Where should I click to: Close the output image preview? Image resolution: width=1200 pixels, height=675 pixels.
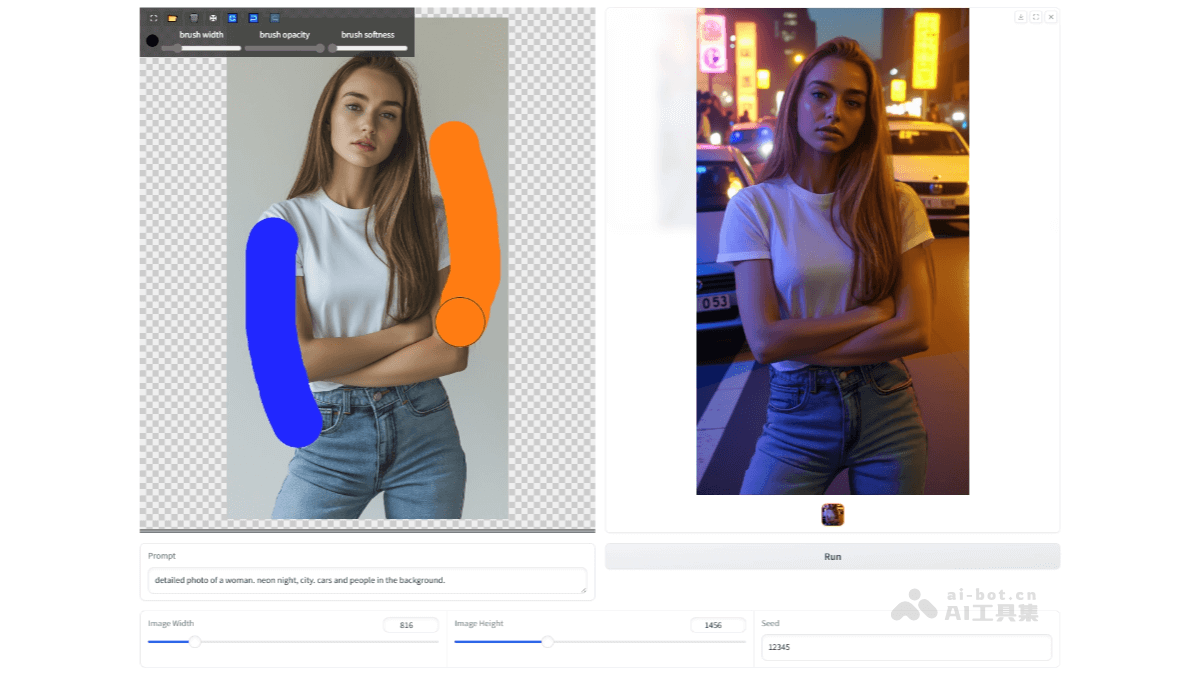1051,17
